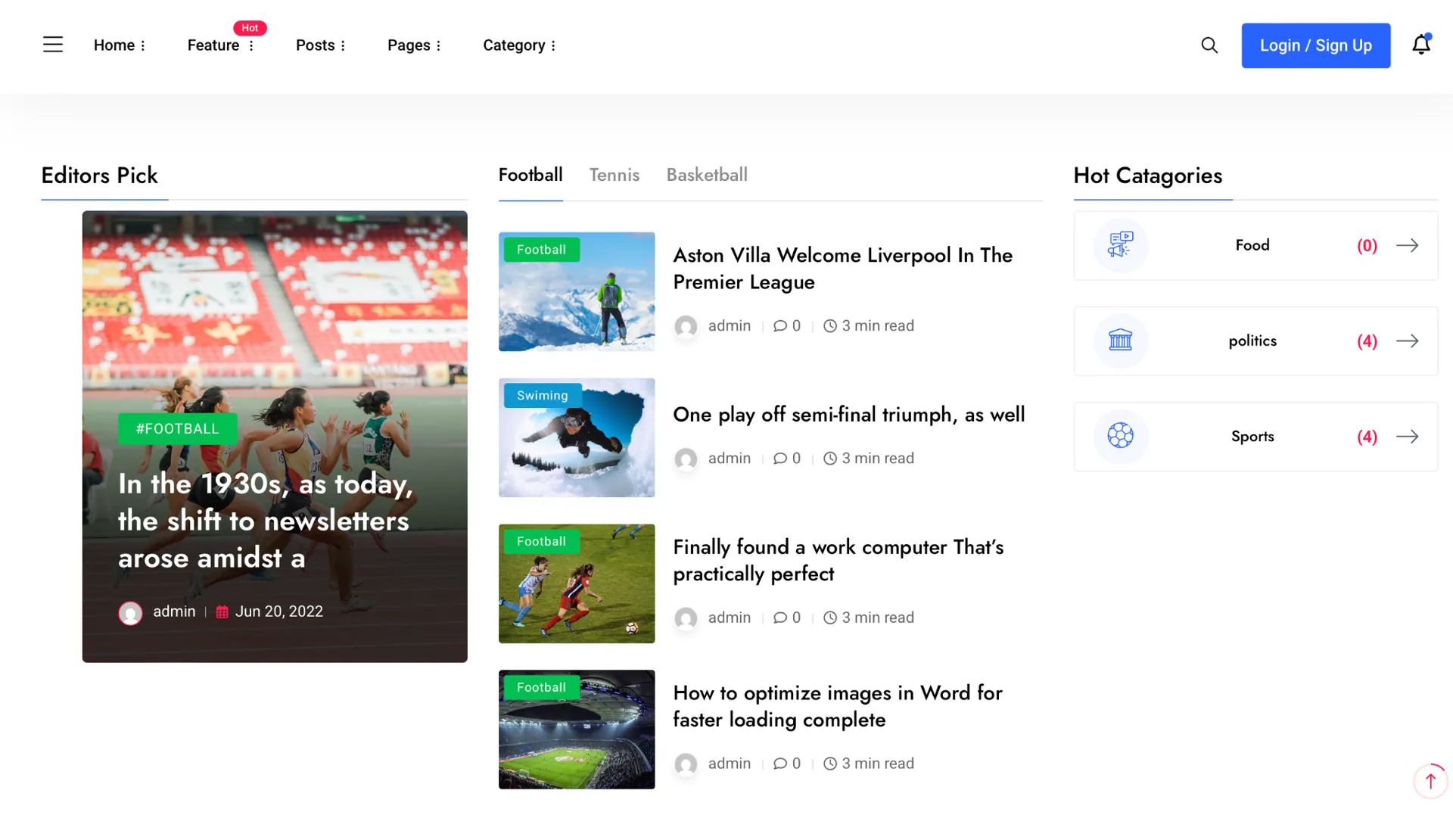This screenshot has height=840, width=1453.
Task: Click the Login / Sign Up button
Action: (x=1315, y=45)
